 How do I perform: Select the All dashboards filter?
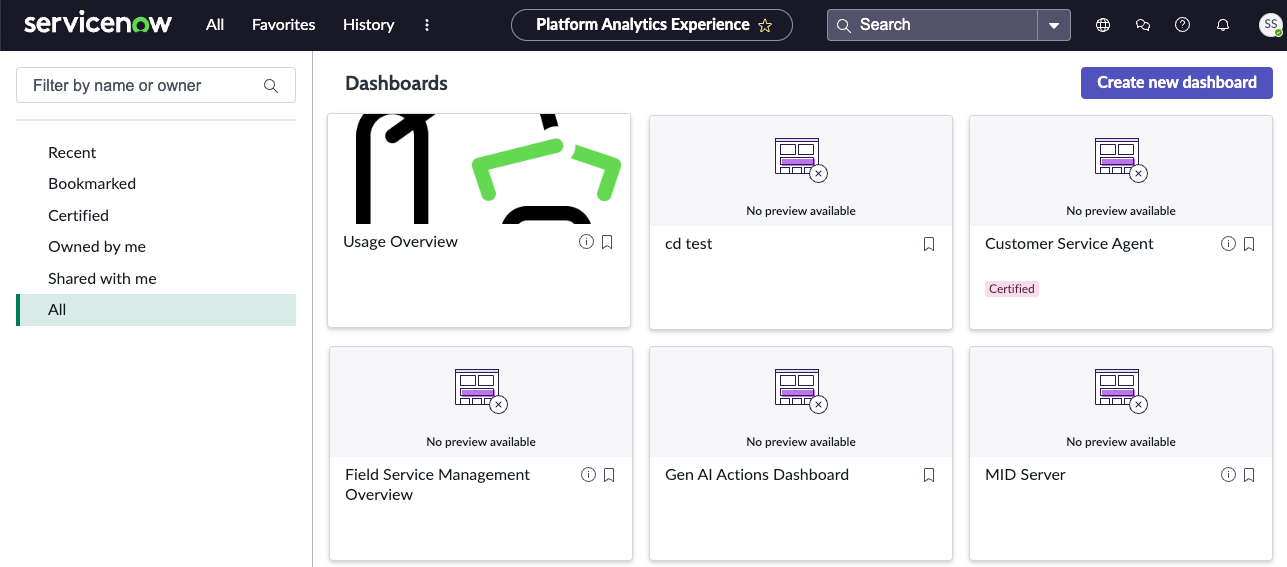click(156, 310)
